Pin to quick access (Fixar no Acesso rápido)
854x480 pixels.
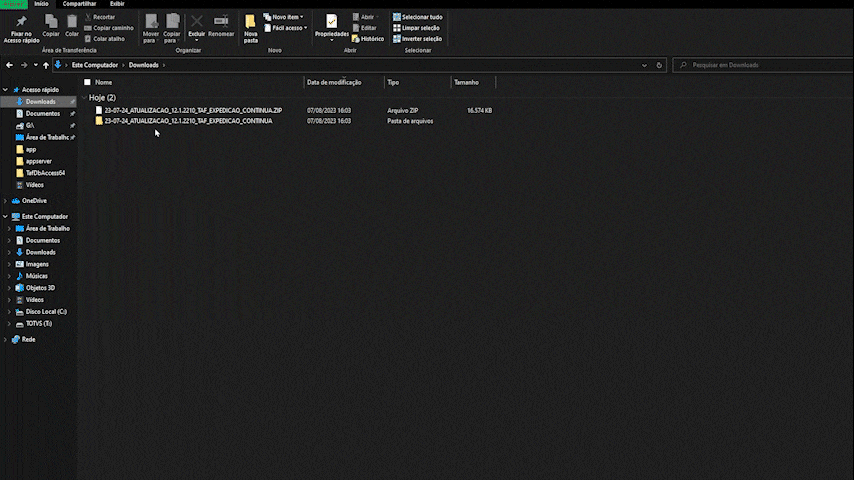pos(21,29)
